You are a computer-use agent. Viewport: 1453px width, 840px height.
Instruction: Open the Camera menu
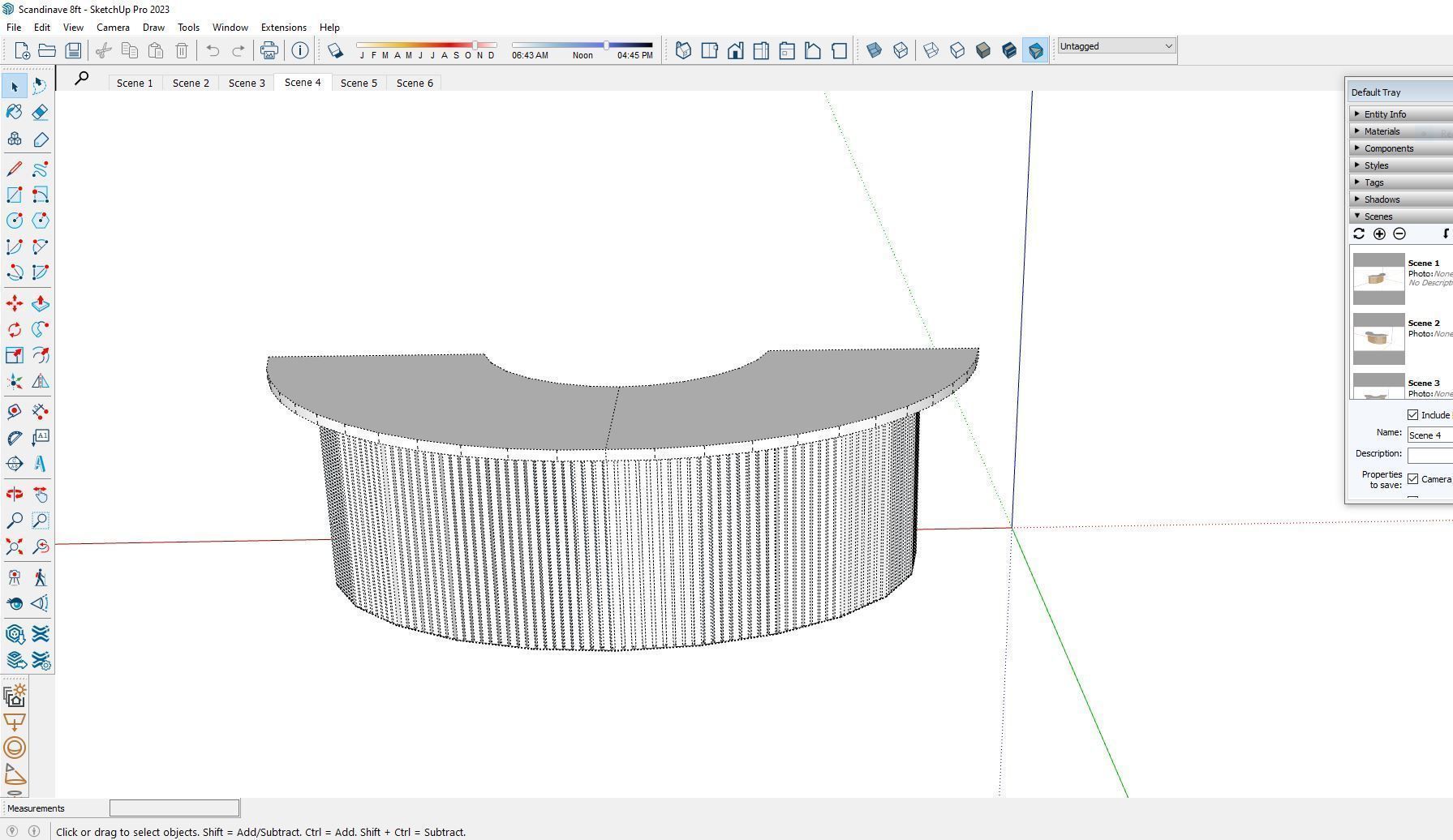point(113,28)
